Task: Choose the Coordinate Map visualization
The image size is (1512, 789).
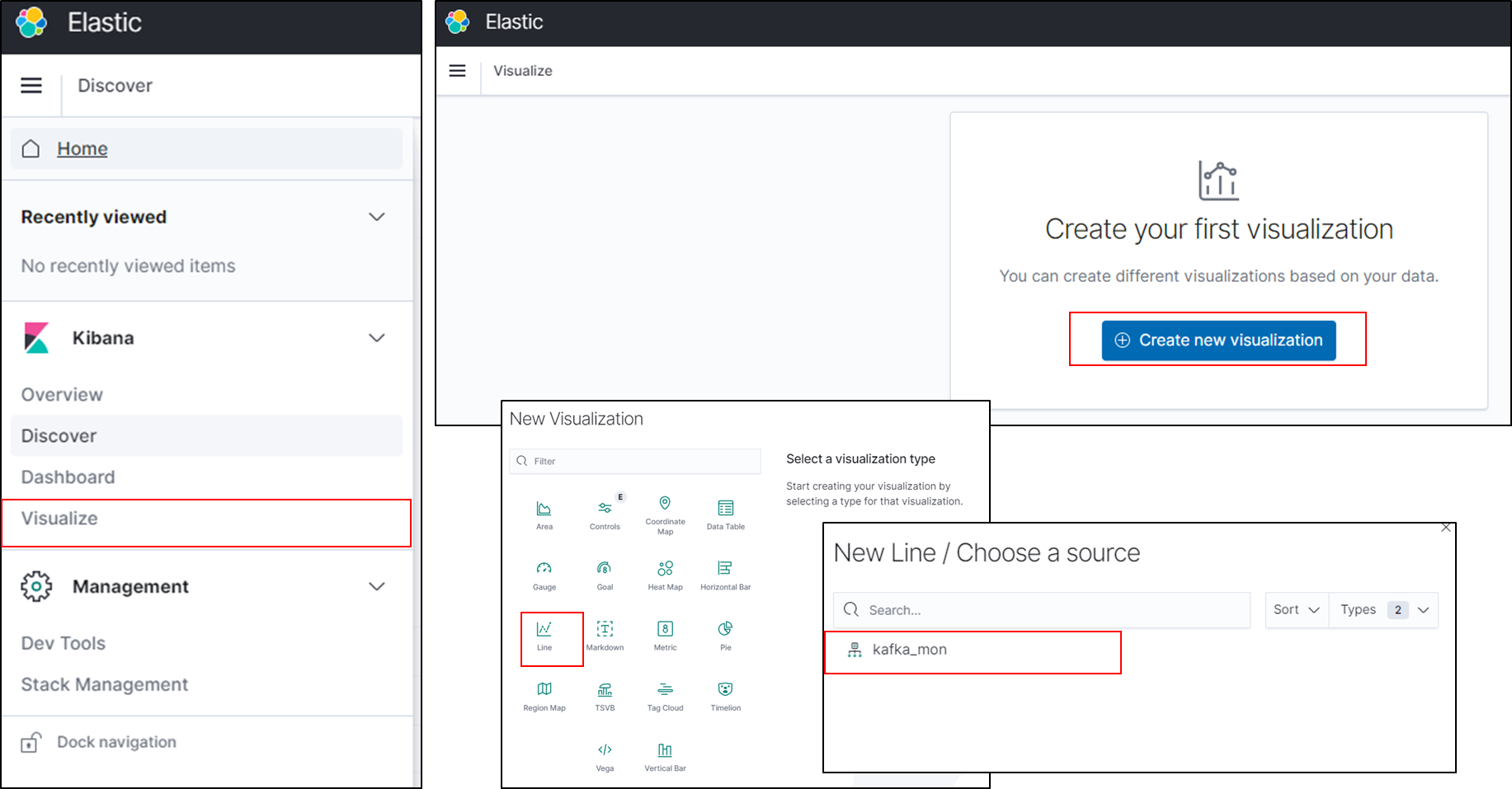Action: pyautogui.click(x=665, y=513)
